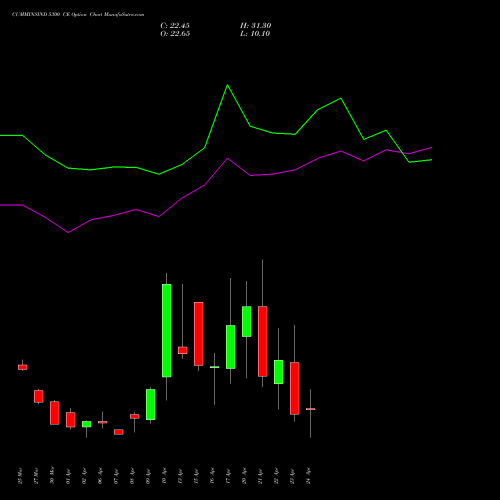Viewport: 500px width, 500px height.
Task: Pick the red candlestick above 30 Mar
Action: [55, 413]
